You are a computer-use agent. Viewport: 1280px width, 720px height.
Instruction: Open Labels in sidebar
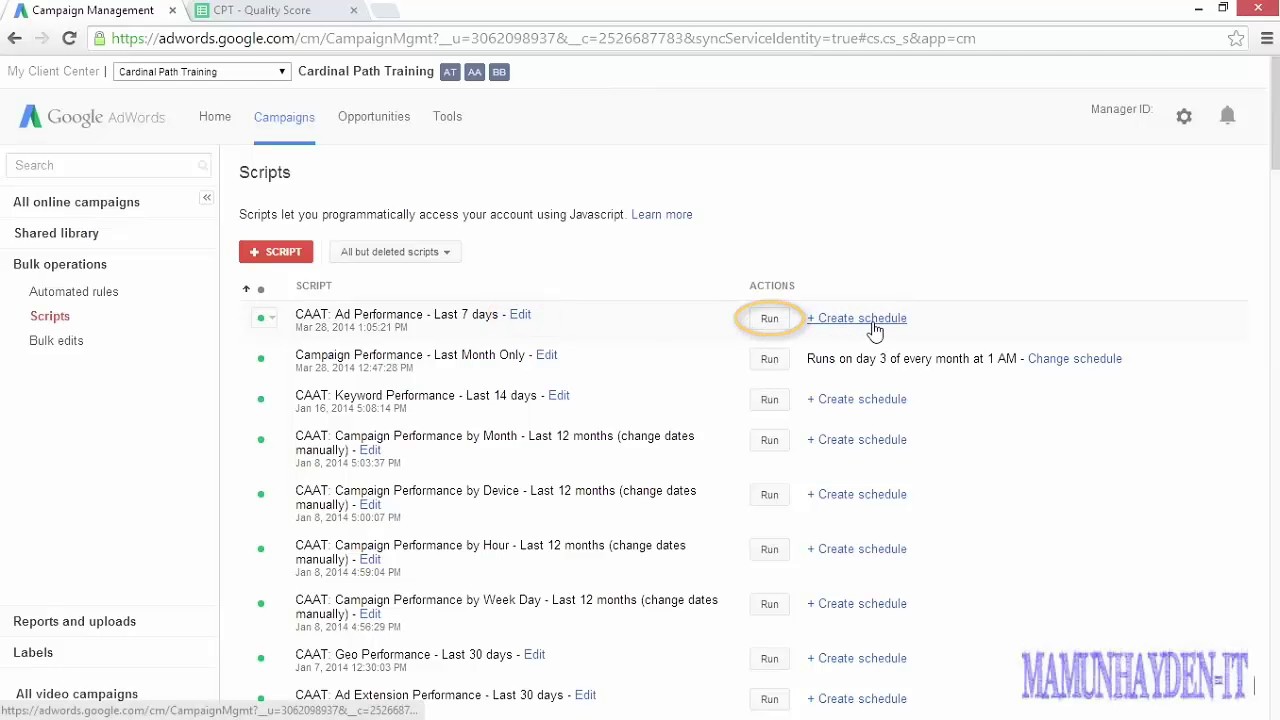(33, 652)
